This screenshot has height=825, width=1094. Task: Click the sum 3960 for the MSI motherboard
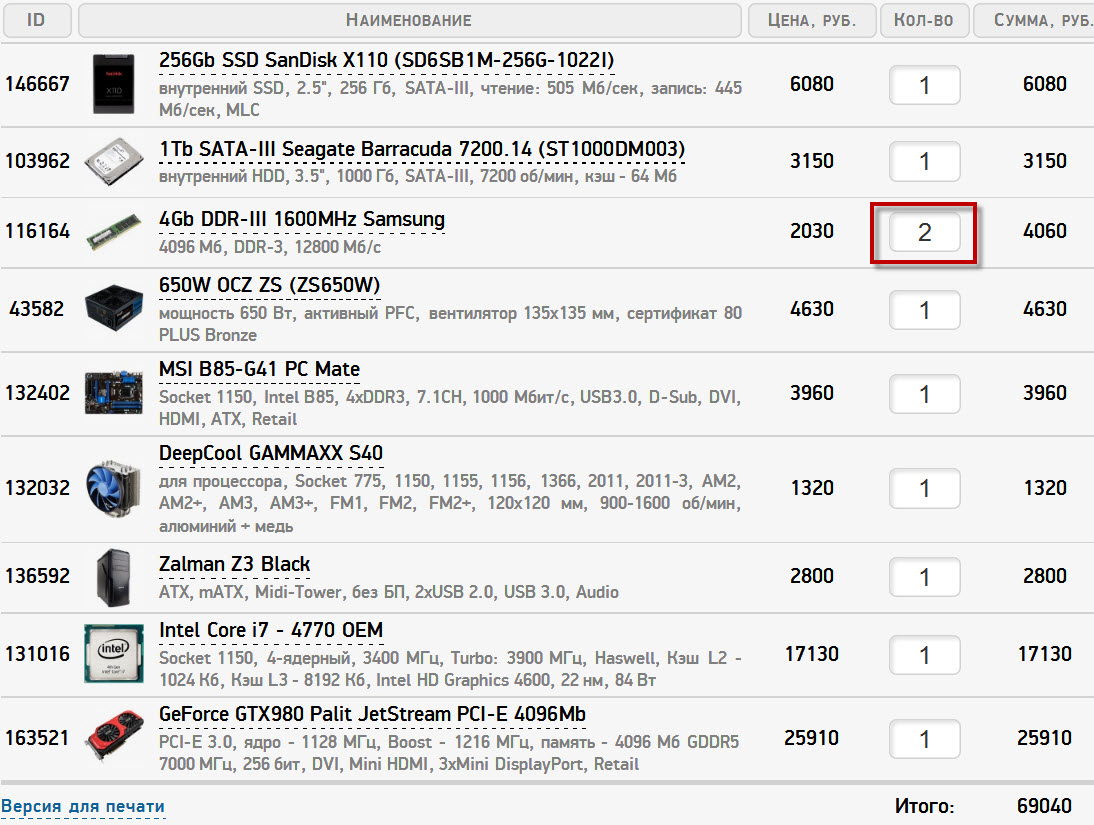point(1044,393)
